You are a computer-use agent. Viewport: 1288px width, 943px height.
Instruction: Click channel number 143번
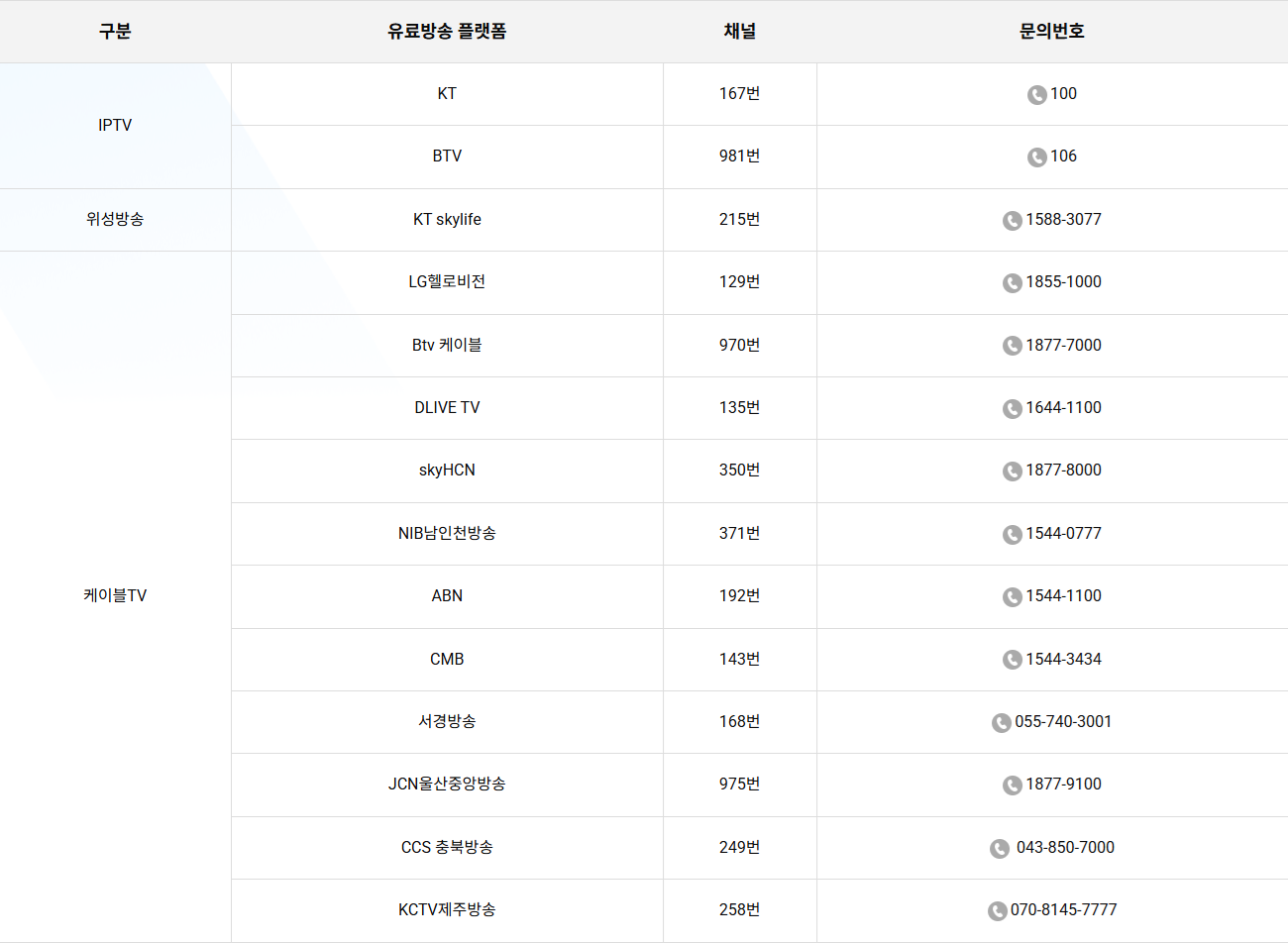pyautogui.click(x=740, y=660)
